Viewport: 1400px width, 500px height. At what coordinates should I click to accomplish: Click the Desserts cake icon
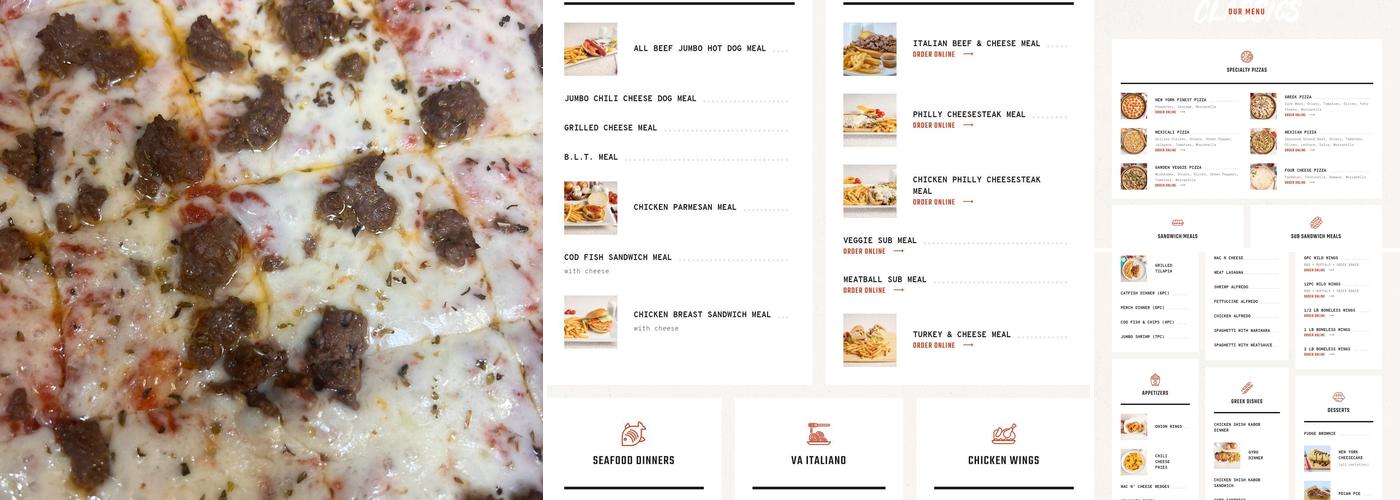1339,397
